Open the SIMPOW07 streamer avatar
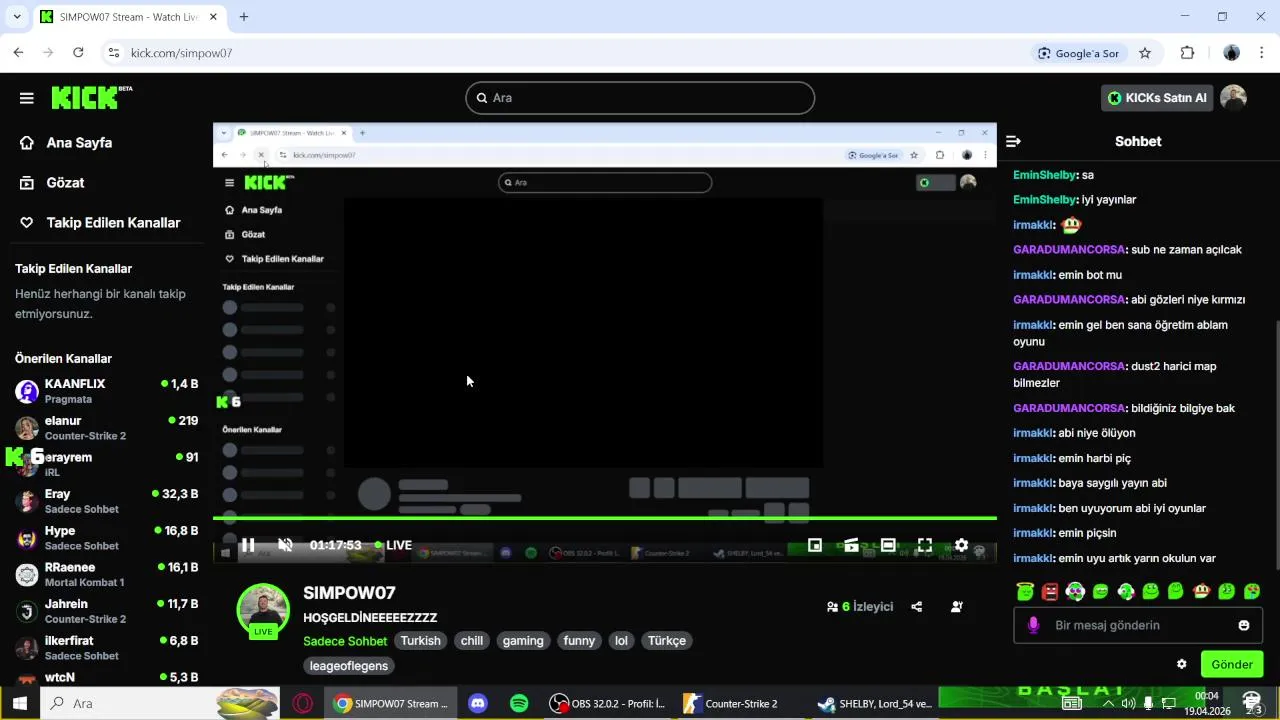Screen dimensions: 1280x720 [x=263, y=610]
